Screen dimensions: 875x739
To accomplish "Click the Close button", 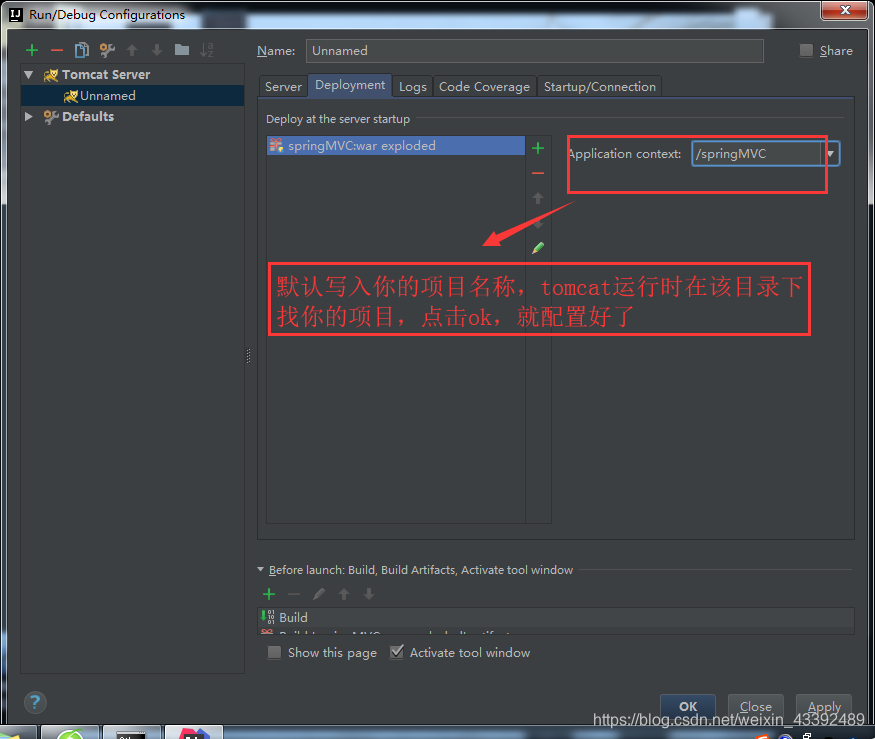I will pyautogui.click(x=756, y=707).
